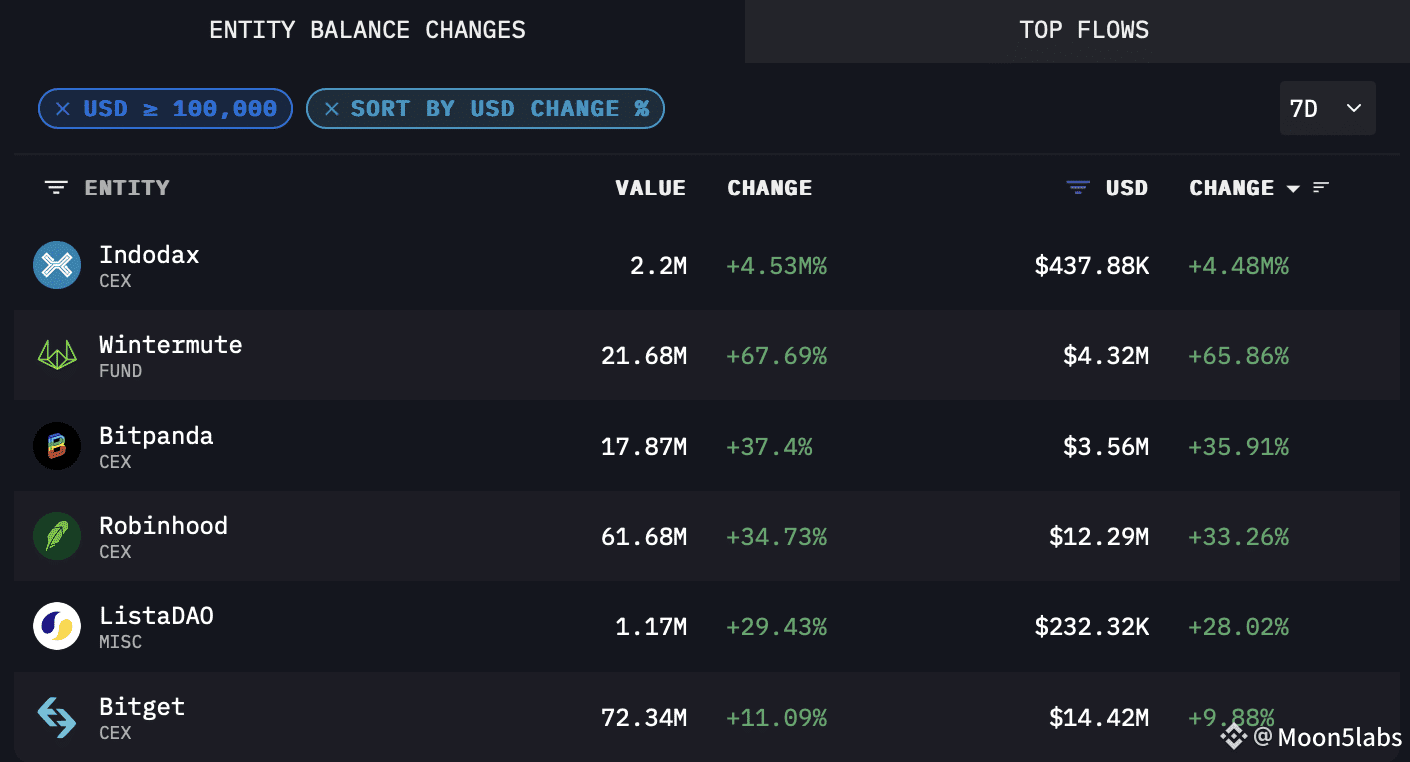The image size is (1410, 762).
Task: Click the Bitpanda logo icon
Action: click(57, 446)
